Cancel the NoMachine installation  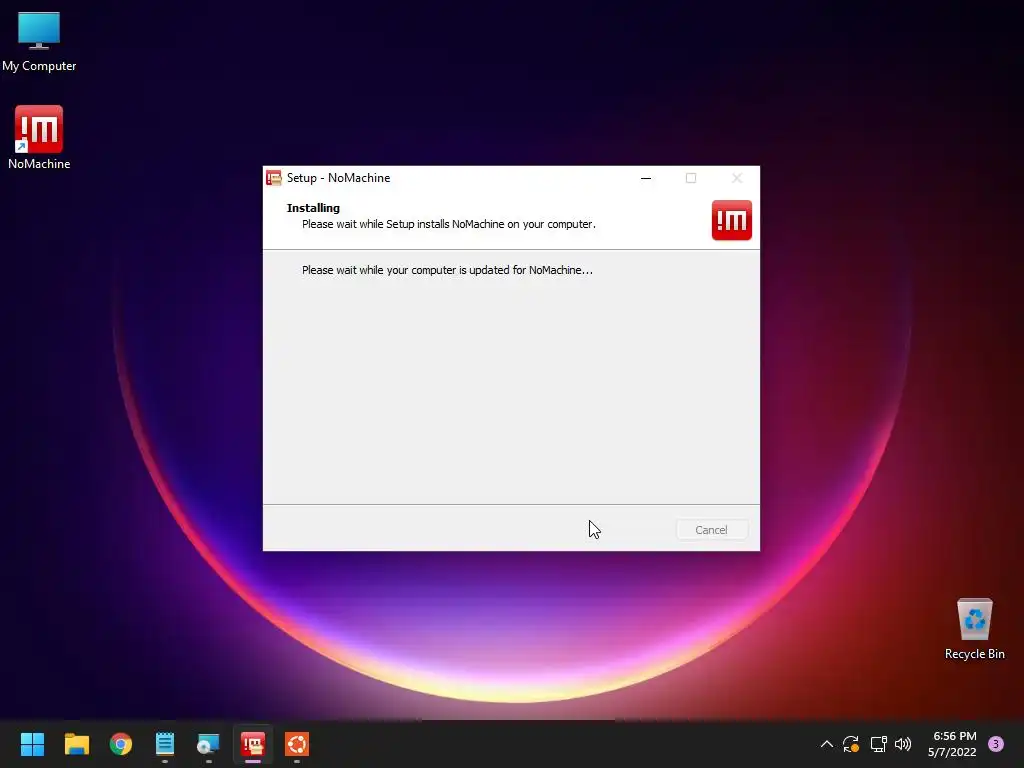(711, 530)
